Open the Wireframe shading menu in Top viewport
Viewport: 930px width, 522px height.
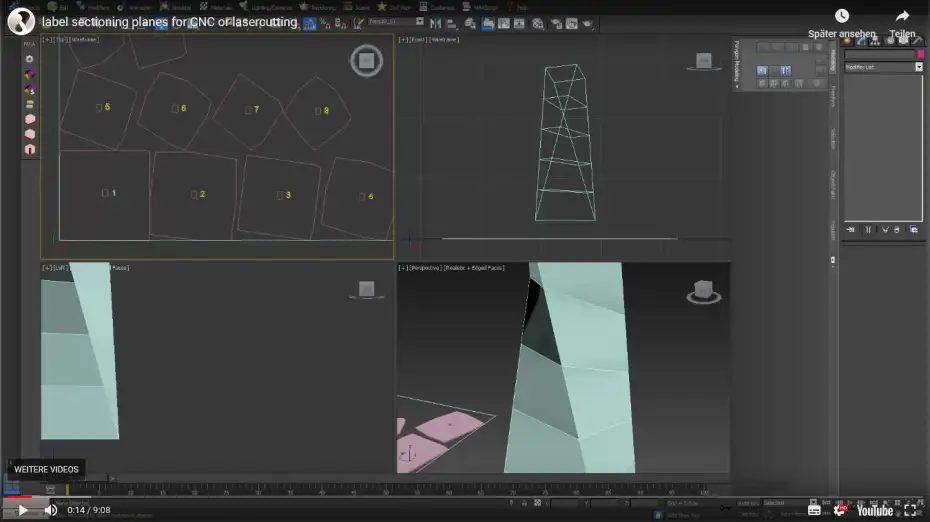(x=85, y=40)
